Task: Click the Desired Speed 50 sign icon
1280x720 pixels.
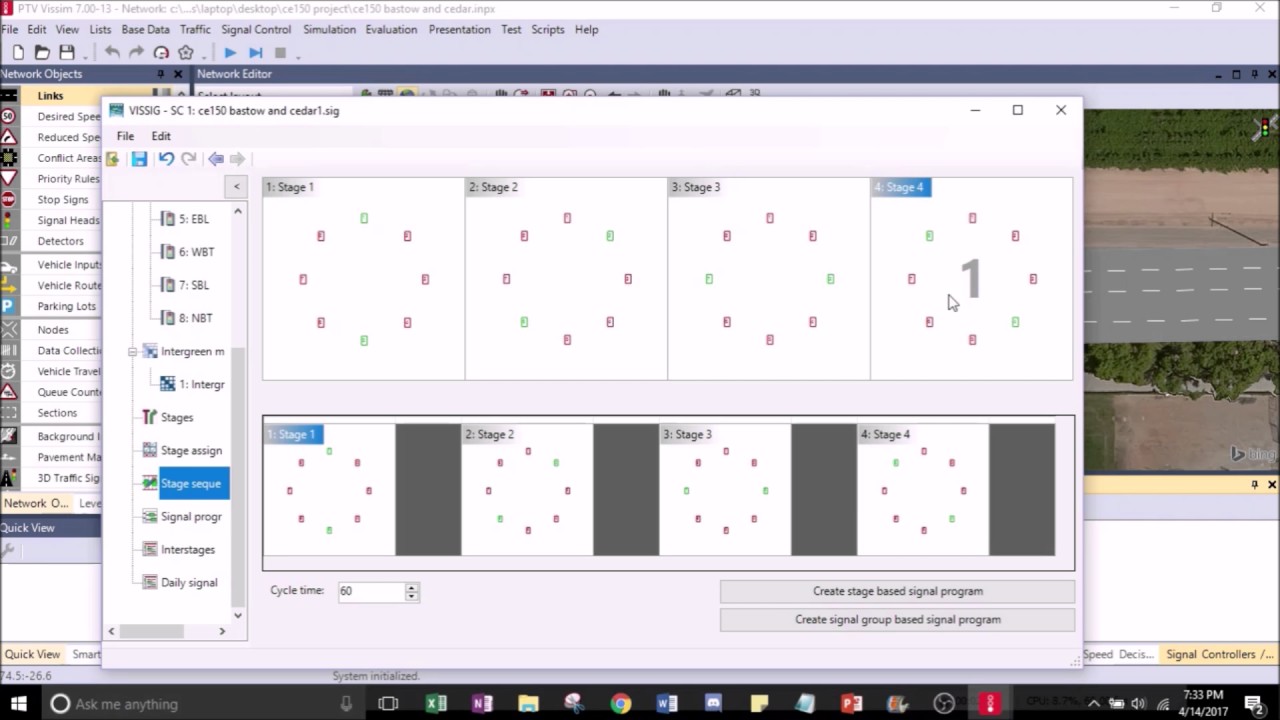Action: click(x=9, y=116)
